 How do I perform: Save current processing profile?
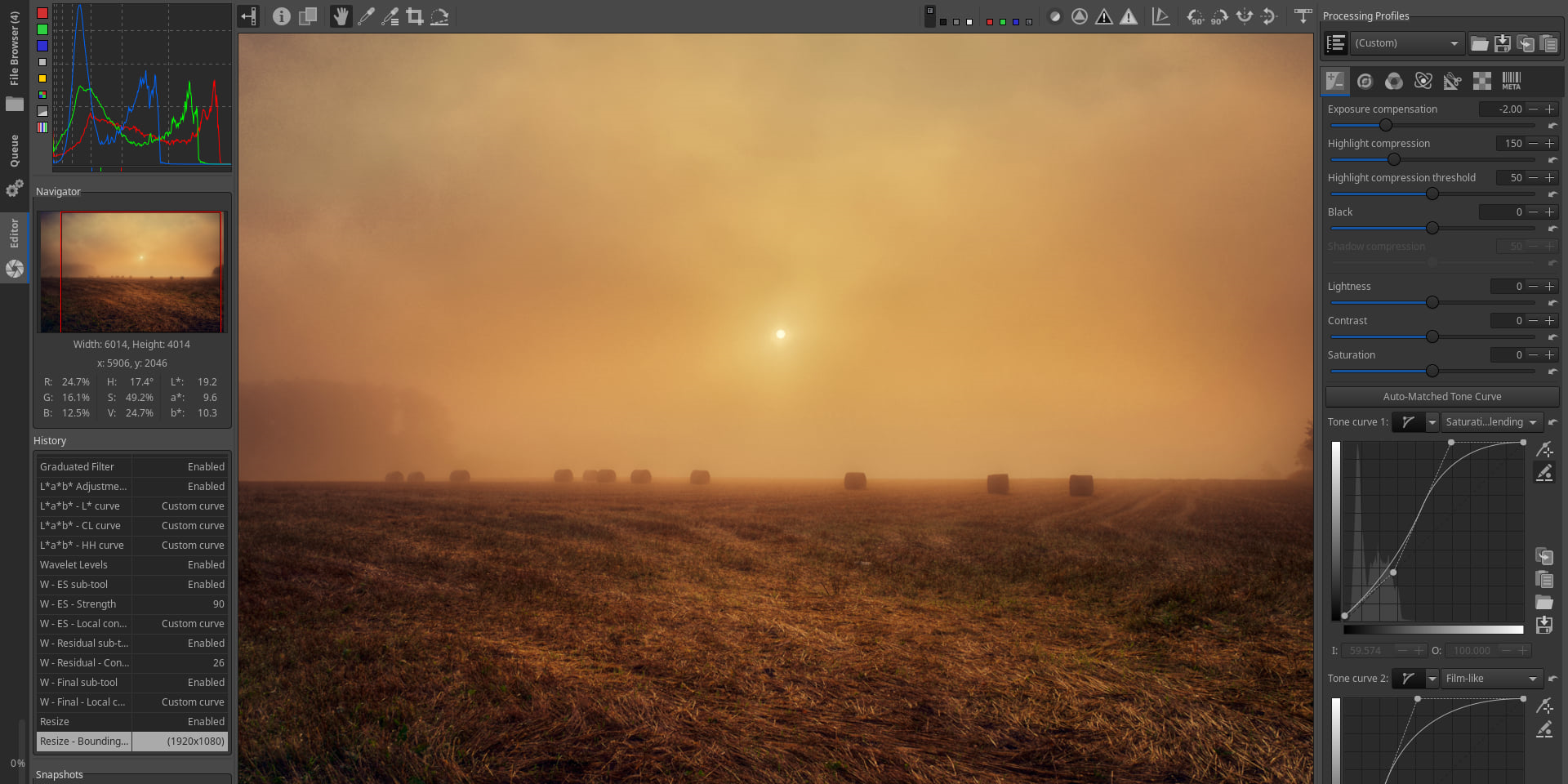point(1503,43)
